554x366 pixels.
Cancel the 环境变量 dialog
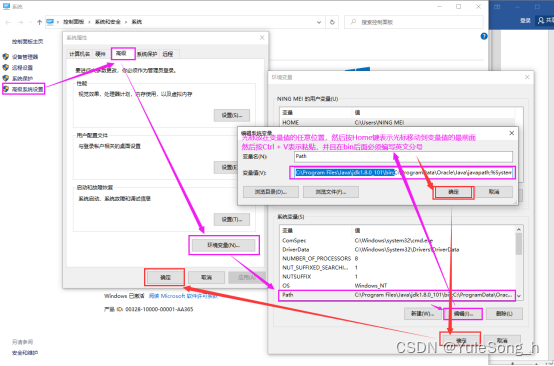pos(502,340)
